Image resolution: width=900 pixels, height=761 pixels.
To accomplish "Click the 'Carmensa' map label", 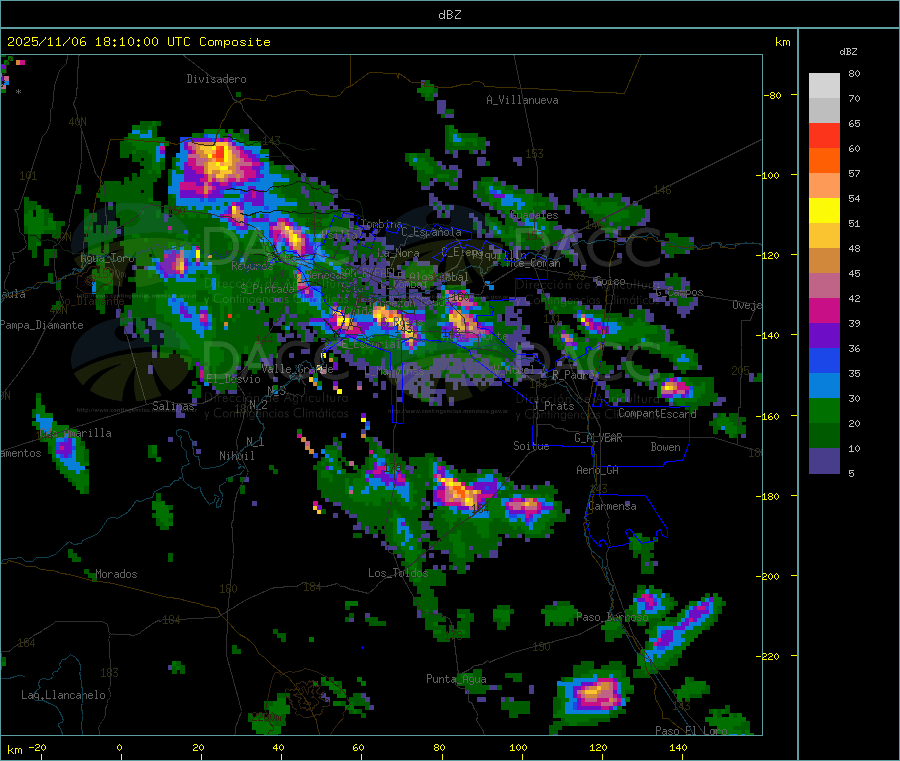I will click(x=612, y=506).
